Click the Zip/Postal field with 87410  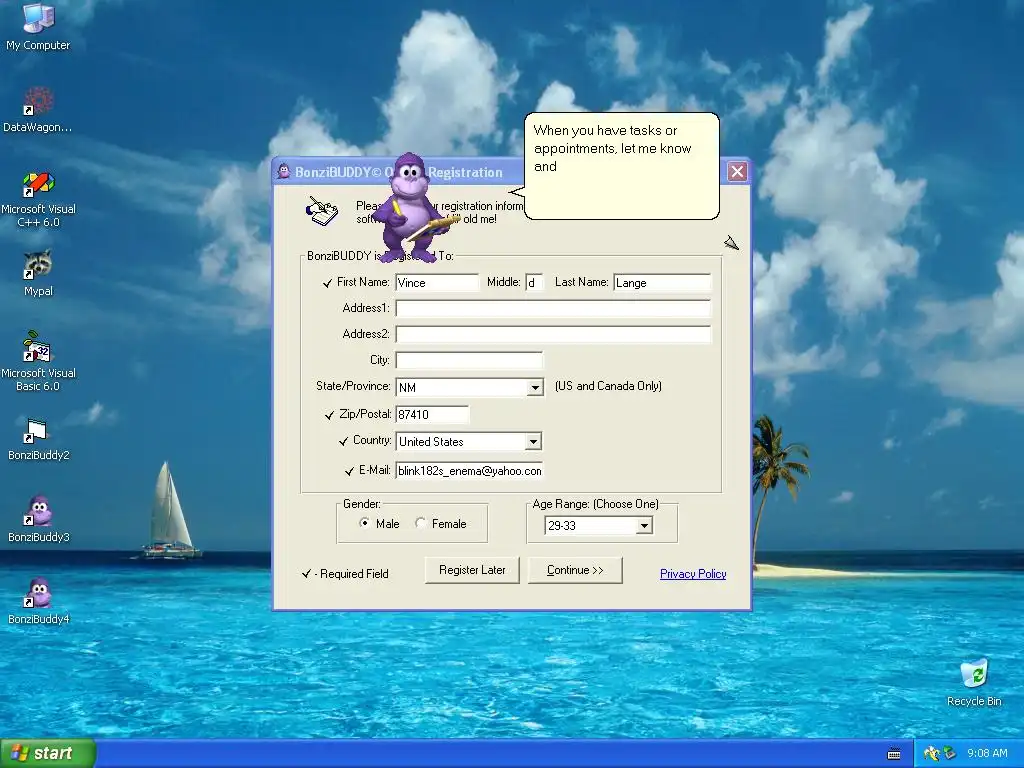432,414
